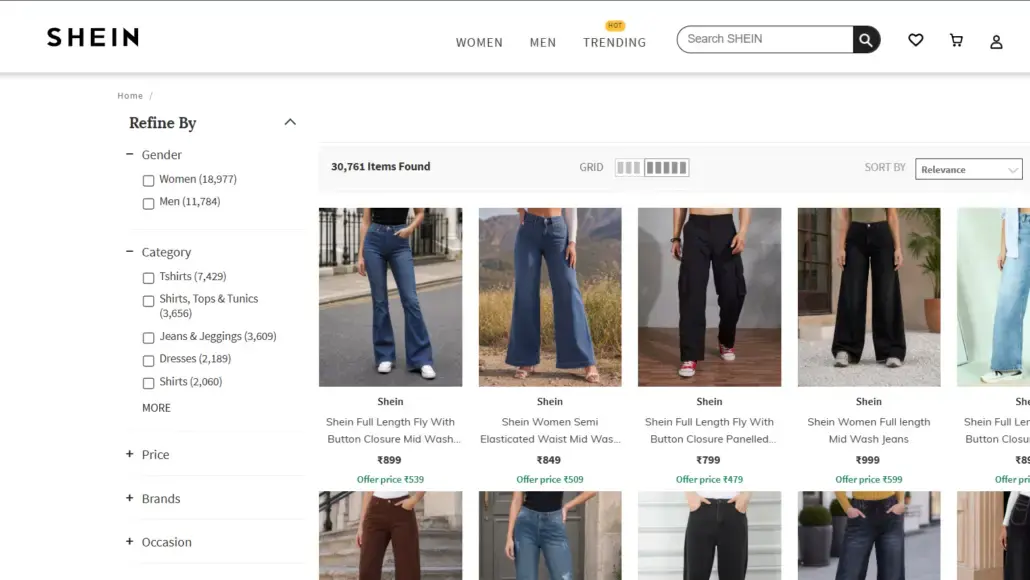Open 'Shein Women Semi Elasticated Waist' title
This screenshot has width=1030, height=580.
550,430
